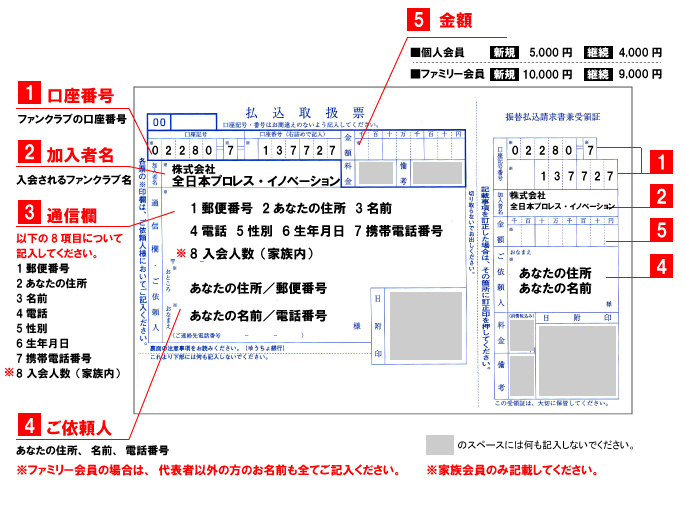Click 7 携帯電話番号 in the left list
The height and width of the screenshot is (507, 685).
(x=54, y=359)
